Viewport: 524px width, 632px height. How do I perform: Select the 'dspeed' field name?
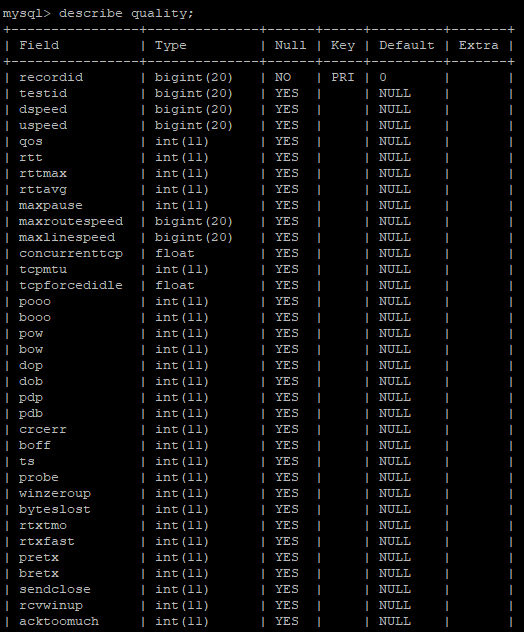coord(43,109)
